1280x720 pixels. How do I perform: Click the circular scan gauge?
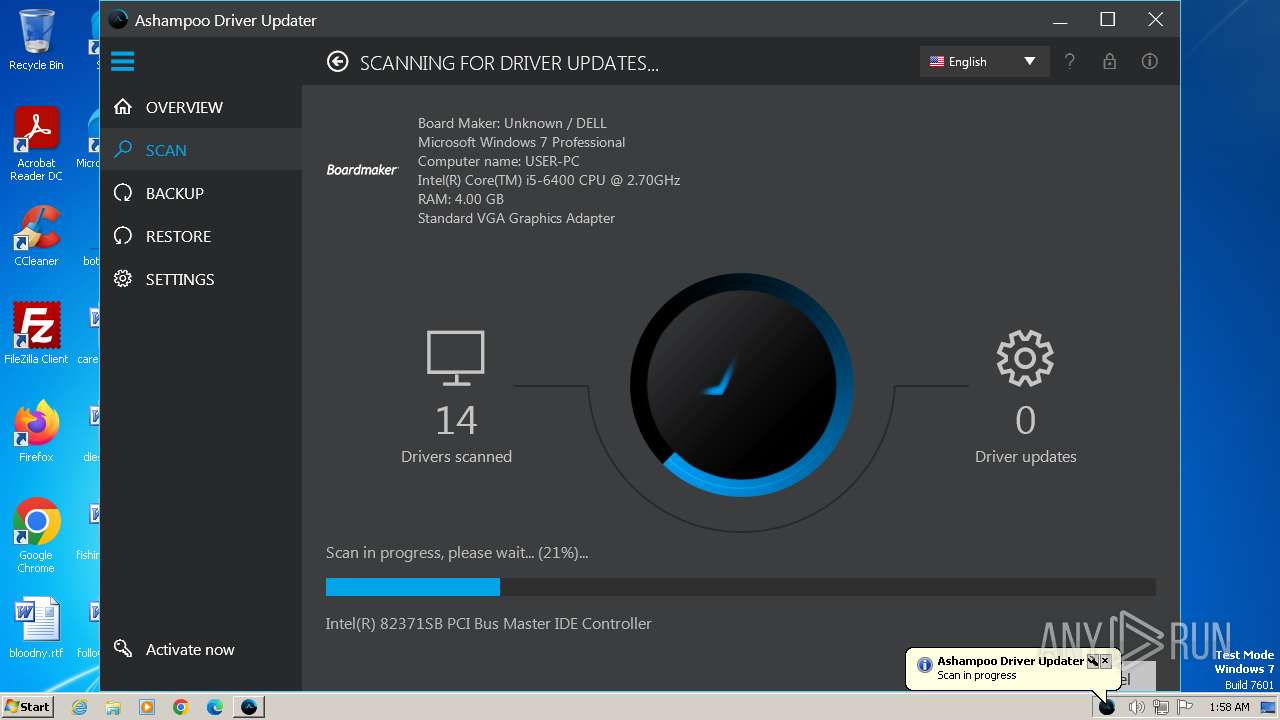pos(741,385)
